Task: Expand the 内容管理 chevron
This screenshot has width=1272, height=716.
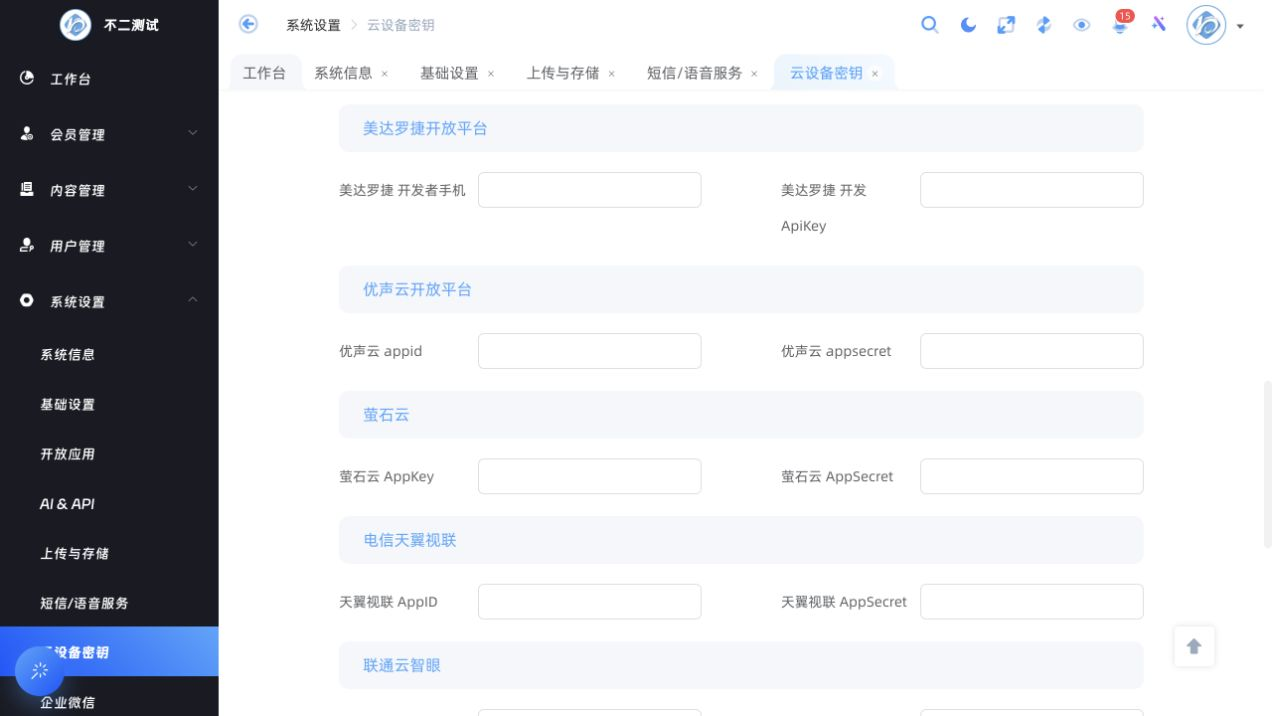Action: tap(193, 188)
